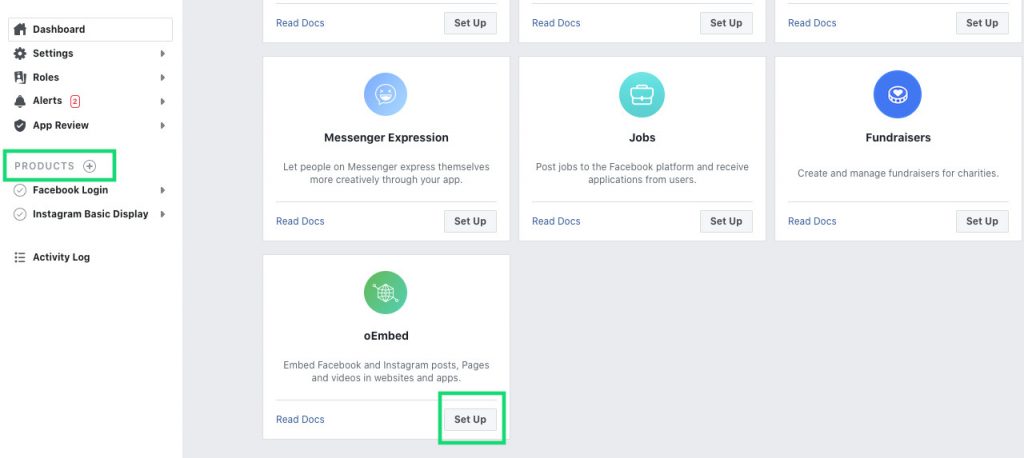Click the Fundraisers heart coin icon
This screenshot has height=458, width=1024.
(897, 95)
